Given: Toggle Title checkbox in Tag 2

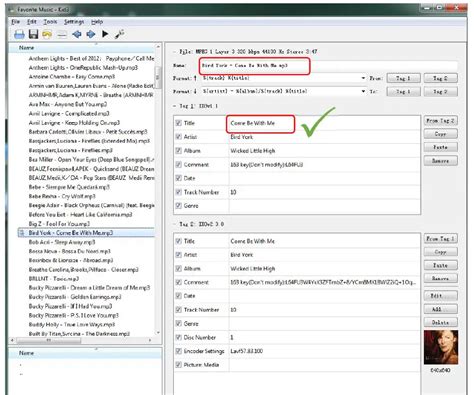Looking at the screenshot, I should [x=178, y=241].
